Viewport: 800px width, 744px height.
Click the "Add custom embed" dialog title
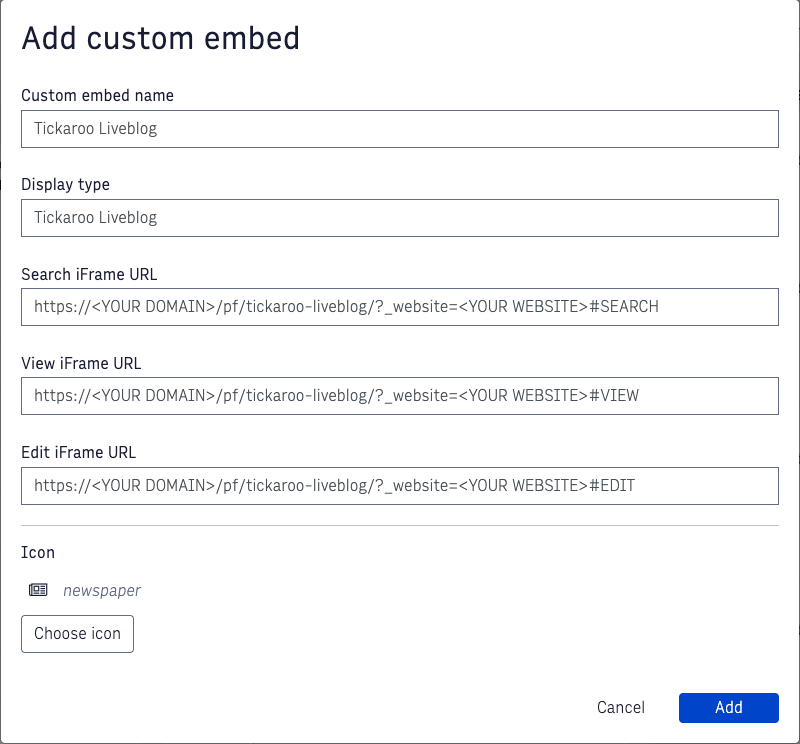point(160,39)
